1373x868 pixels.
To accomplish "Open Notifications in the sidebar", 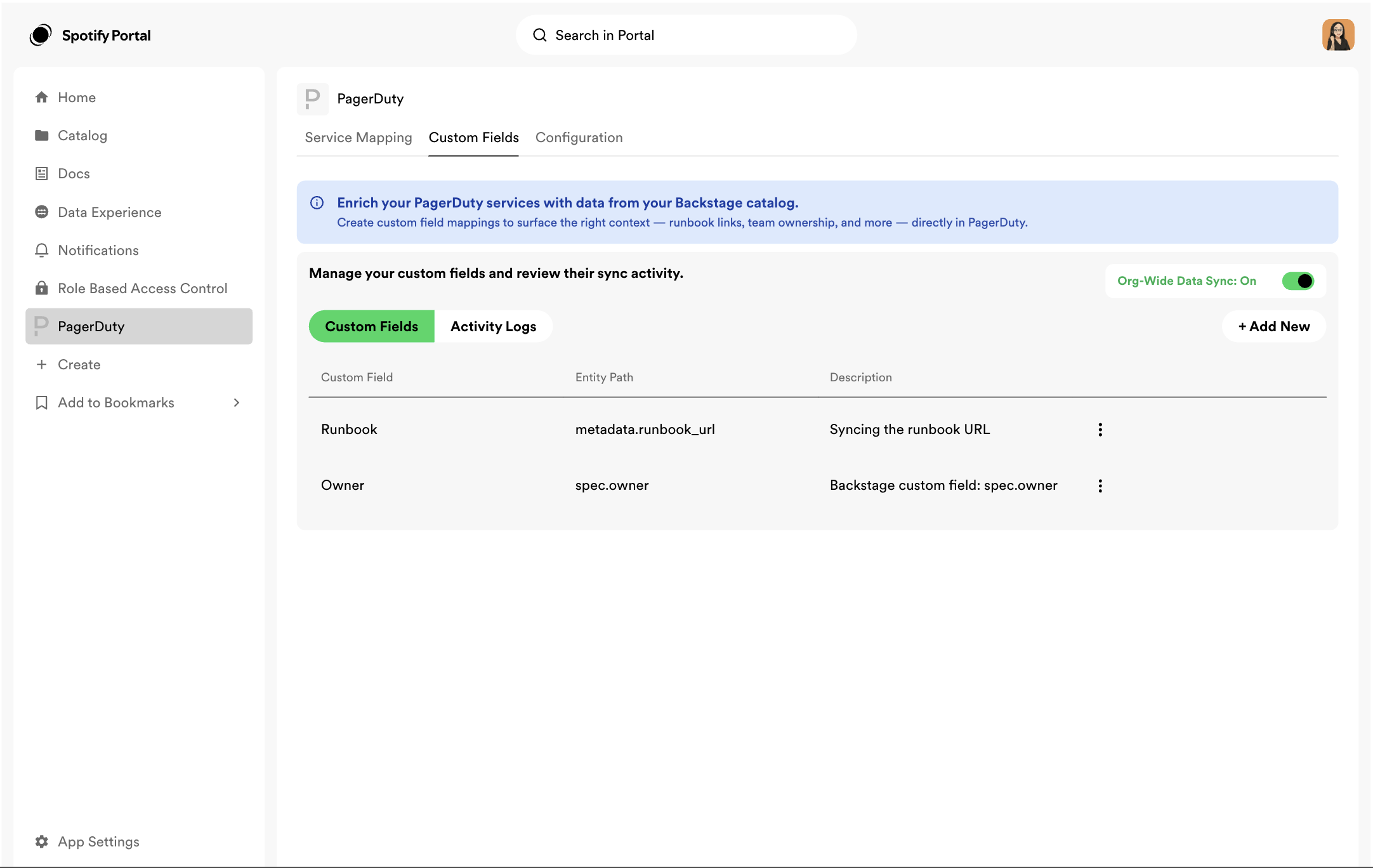I will point(139,250).
